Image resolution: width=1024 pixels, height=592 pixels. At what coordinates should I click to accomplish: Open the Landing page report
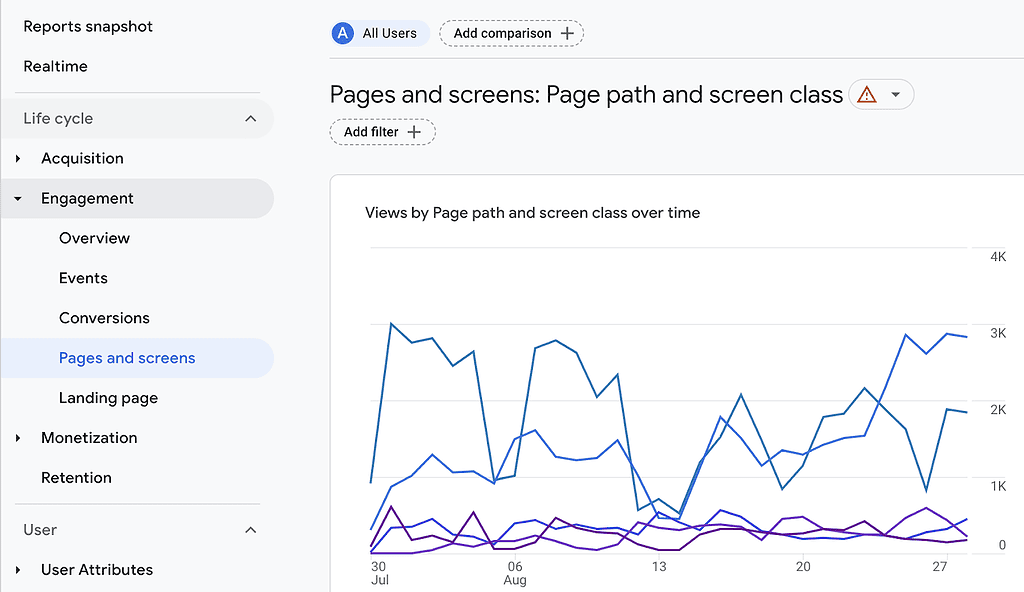click(108, 398)
